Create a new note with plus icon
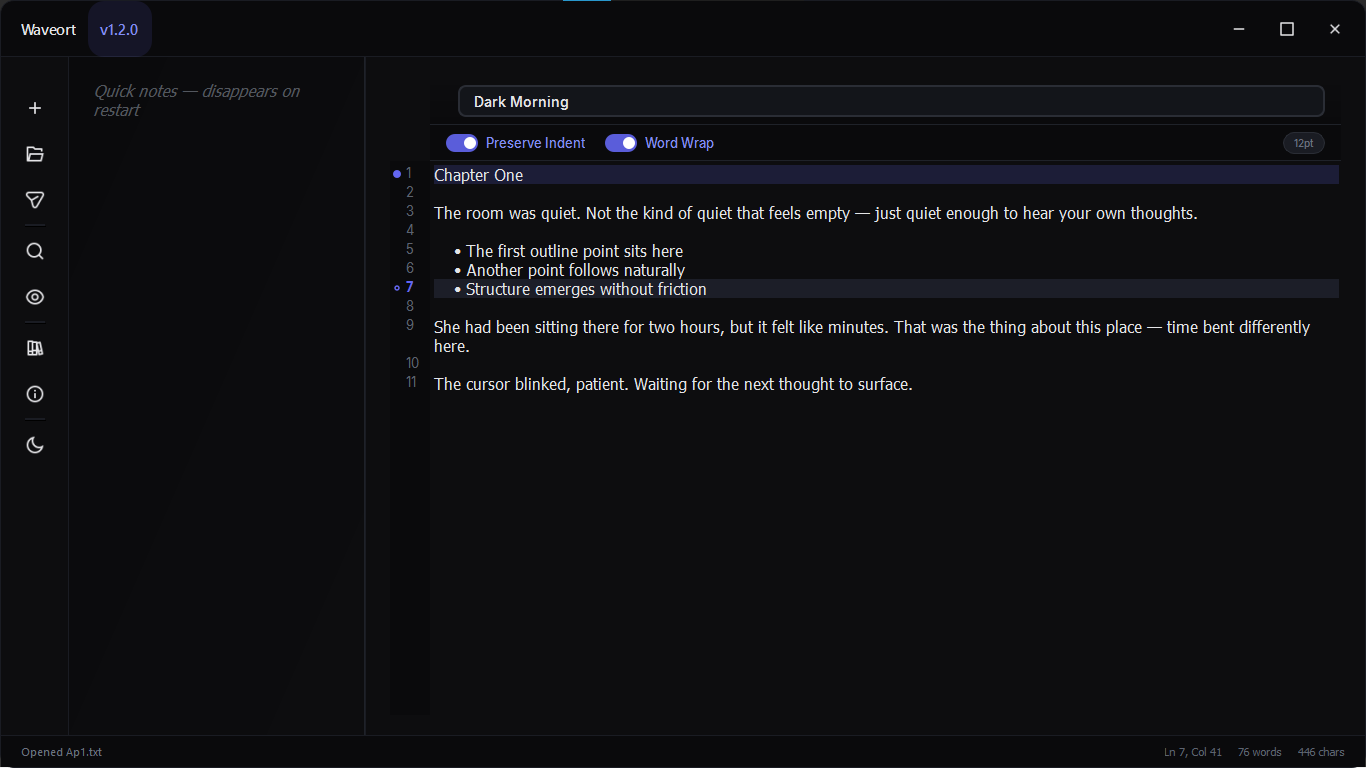The image size is (1366, 768). coord(35,108)
